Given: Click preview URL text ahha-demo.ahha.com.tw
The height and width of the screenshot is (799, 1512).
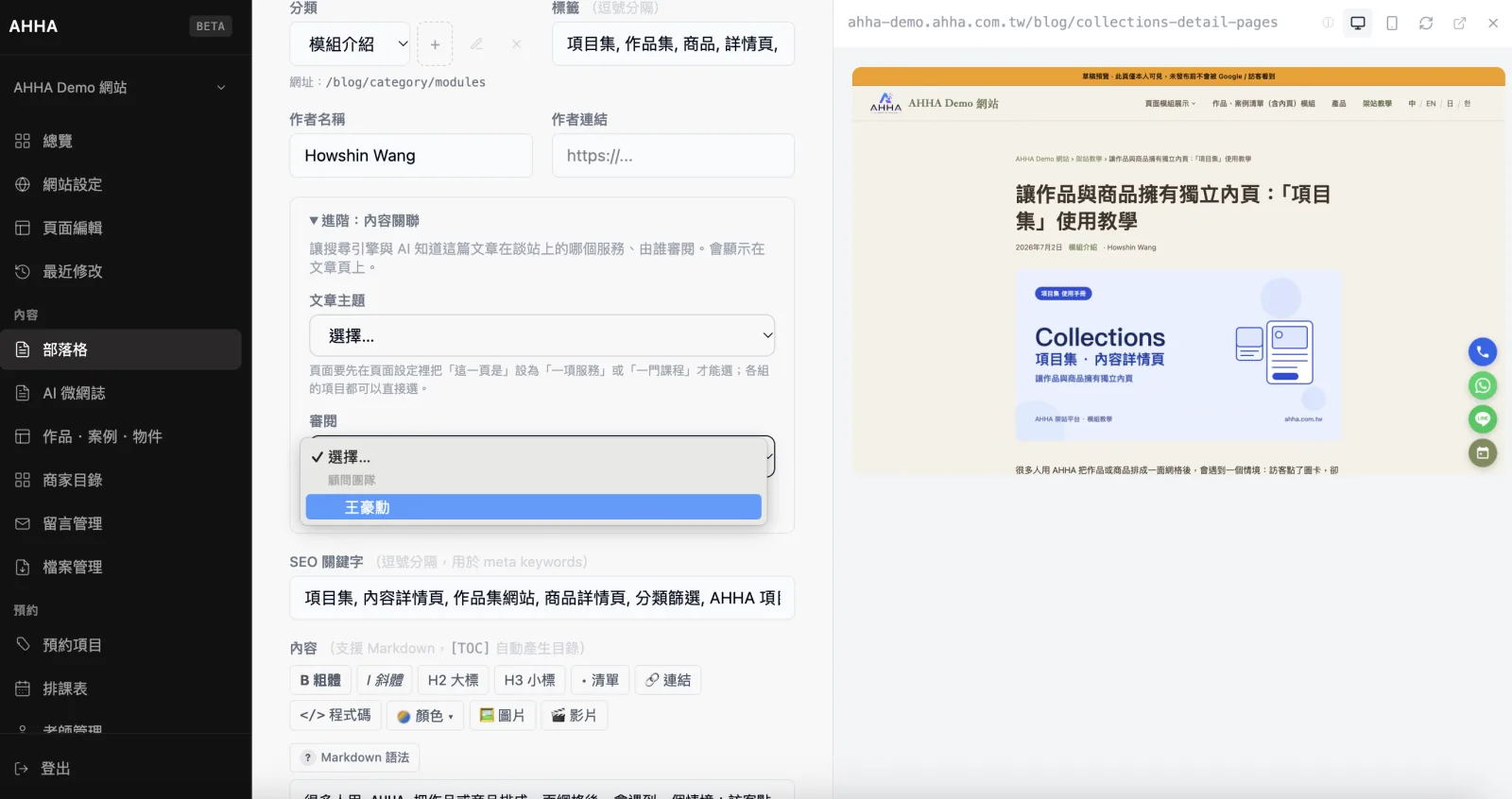Looking at the screenshot, I should [x=1062, y=23].
